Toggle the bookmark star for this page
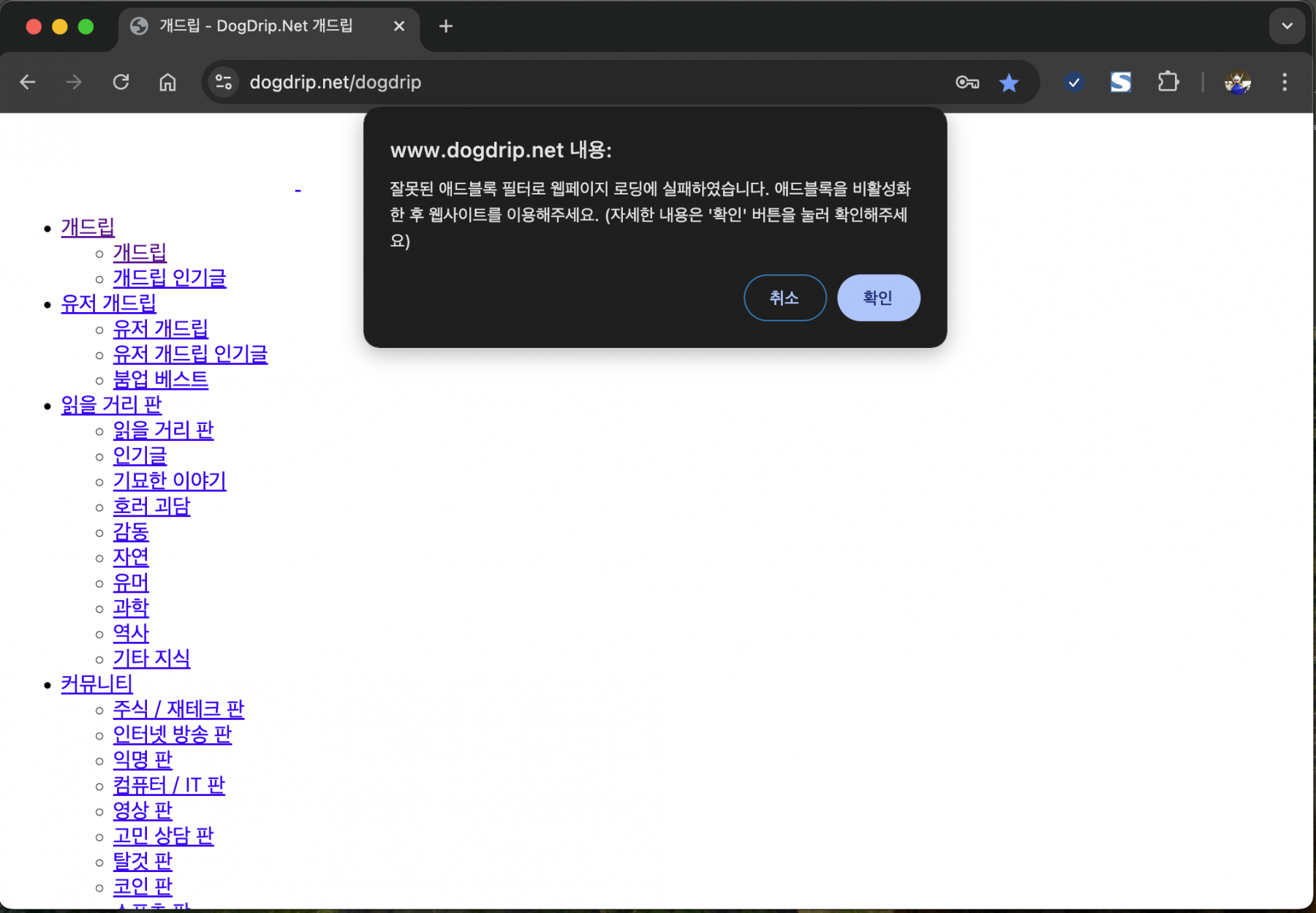Screen dimensions: 1316x913 (x=1010, y=83)
